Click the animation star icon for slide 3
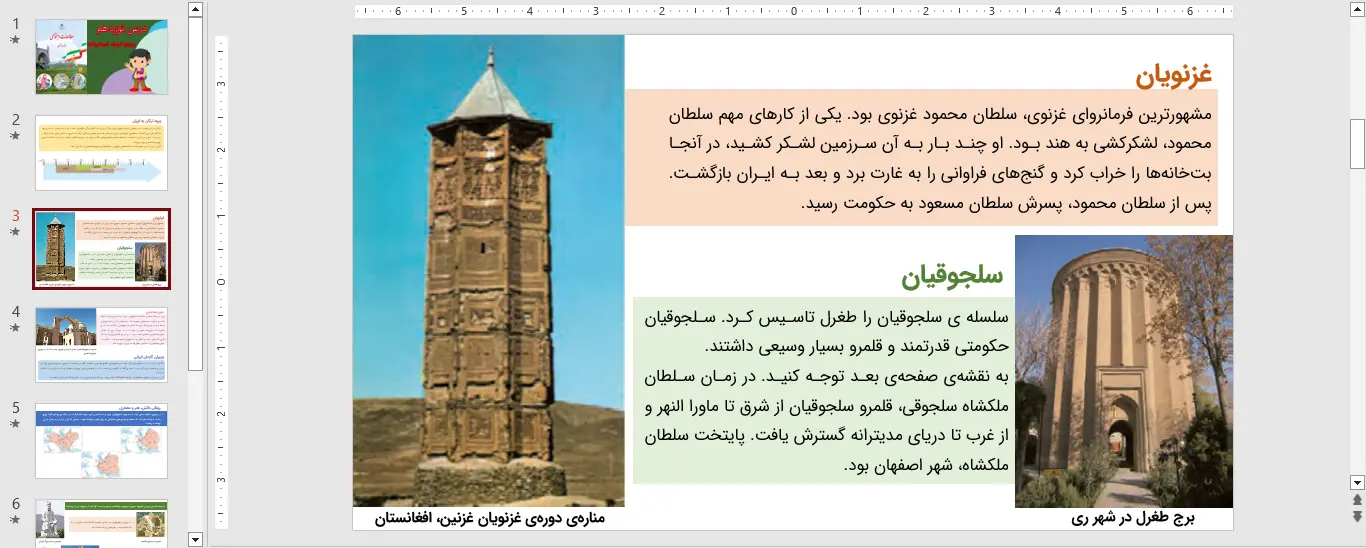Image resolution: width=1366 pixels, height=548 pixels. click(15, 232)
